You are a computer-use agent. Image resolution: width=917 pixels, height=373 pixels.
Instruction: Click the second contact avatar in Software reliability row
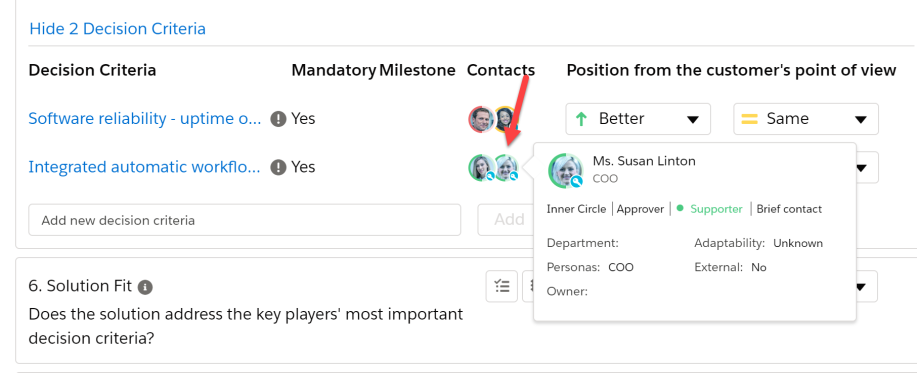pyautogui.click(x=505, y=119)
